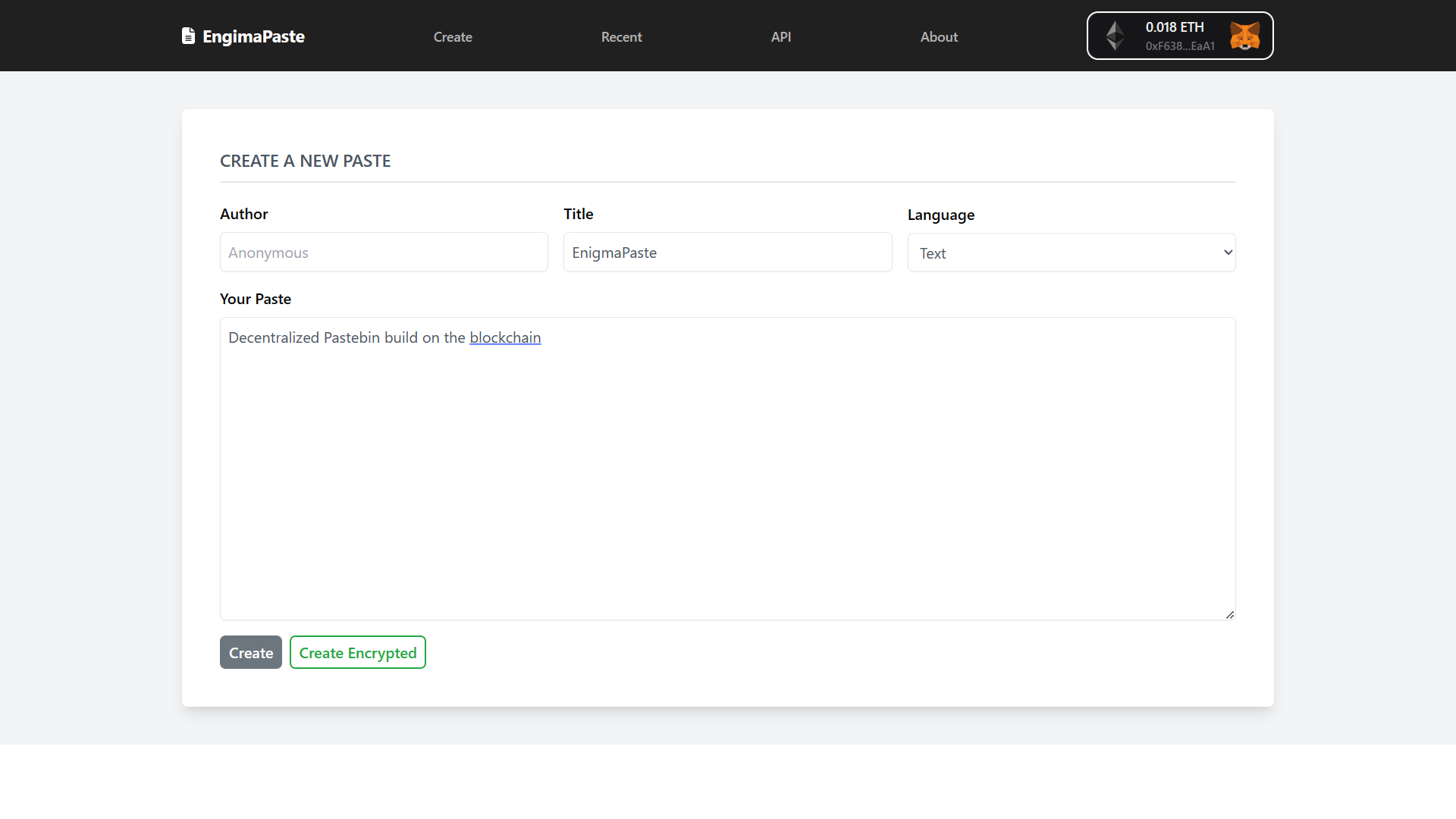Click the Create button

pos(250,652)
